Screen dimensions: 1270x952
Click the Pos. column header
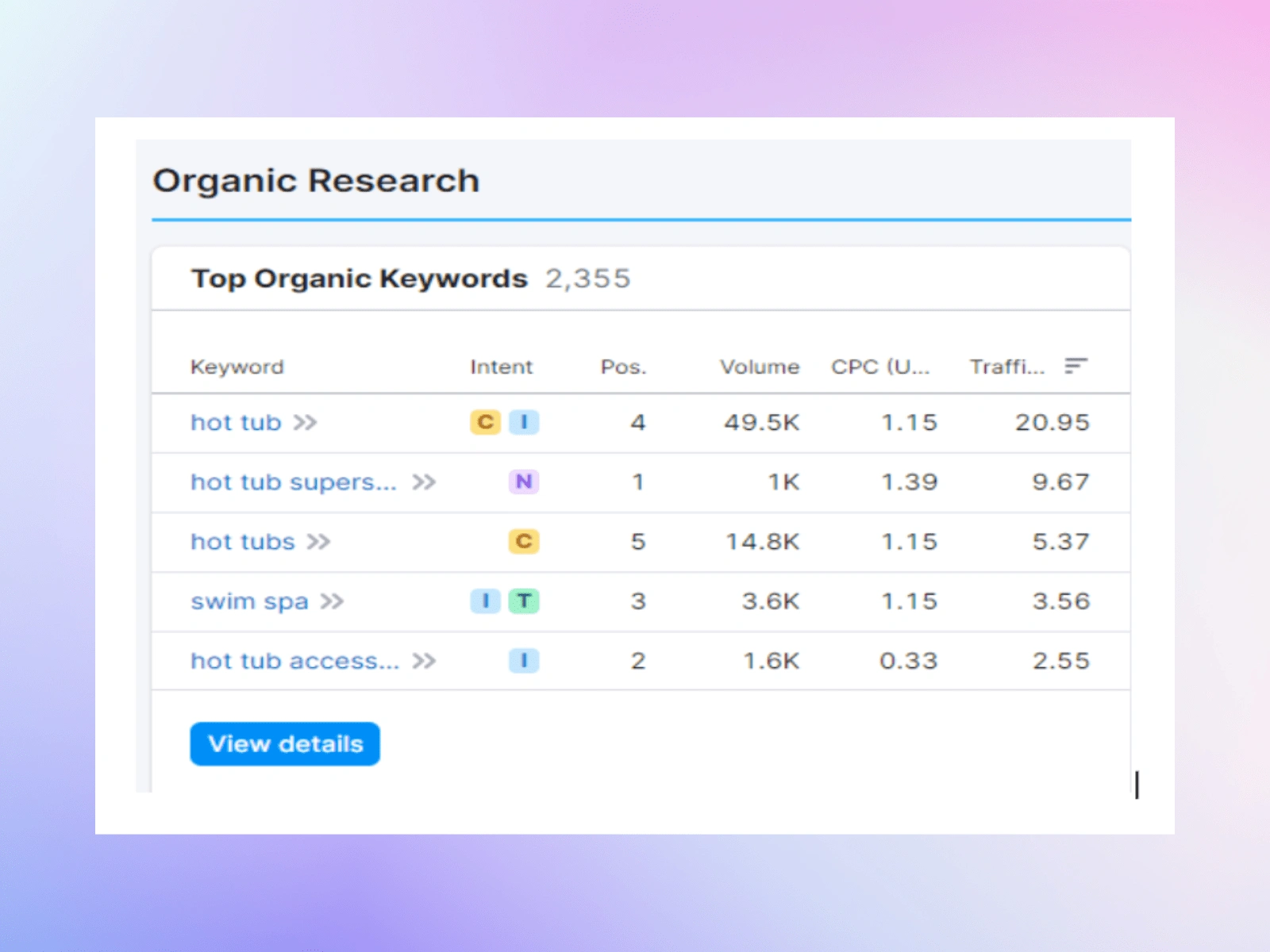click(x=623, y=367)
